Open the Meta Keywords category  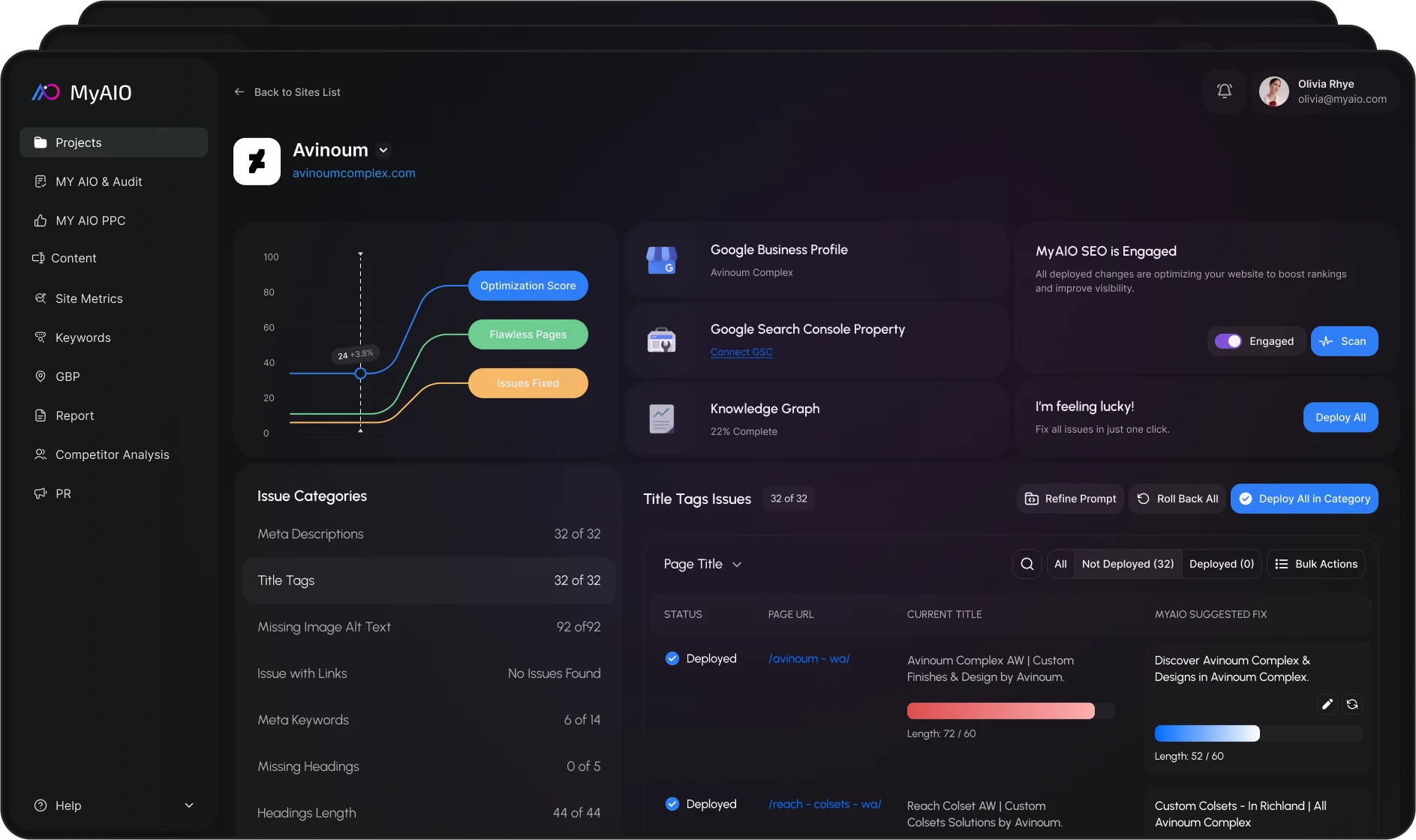pyautogui.click(x=429, y=720)
